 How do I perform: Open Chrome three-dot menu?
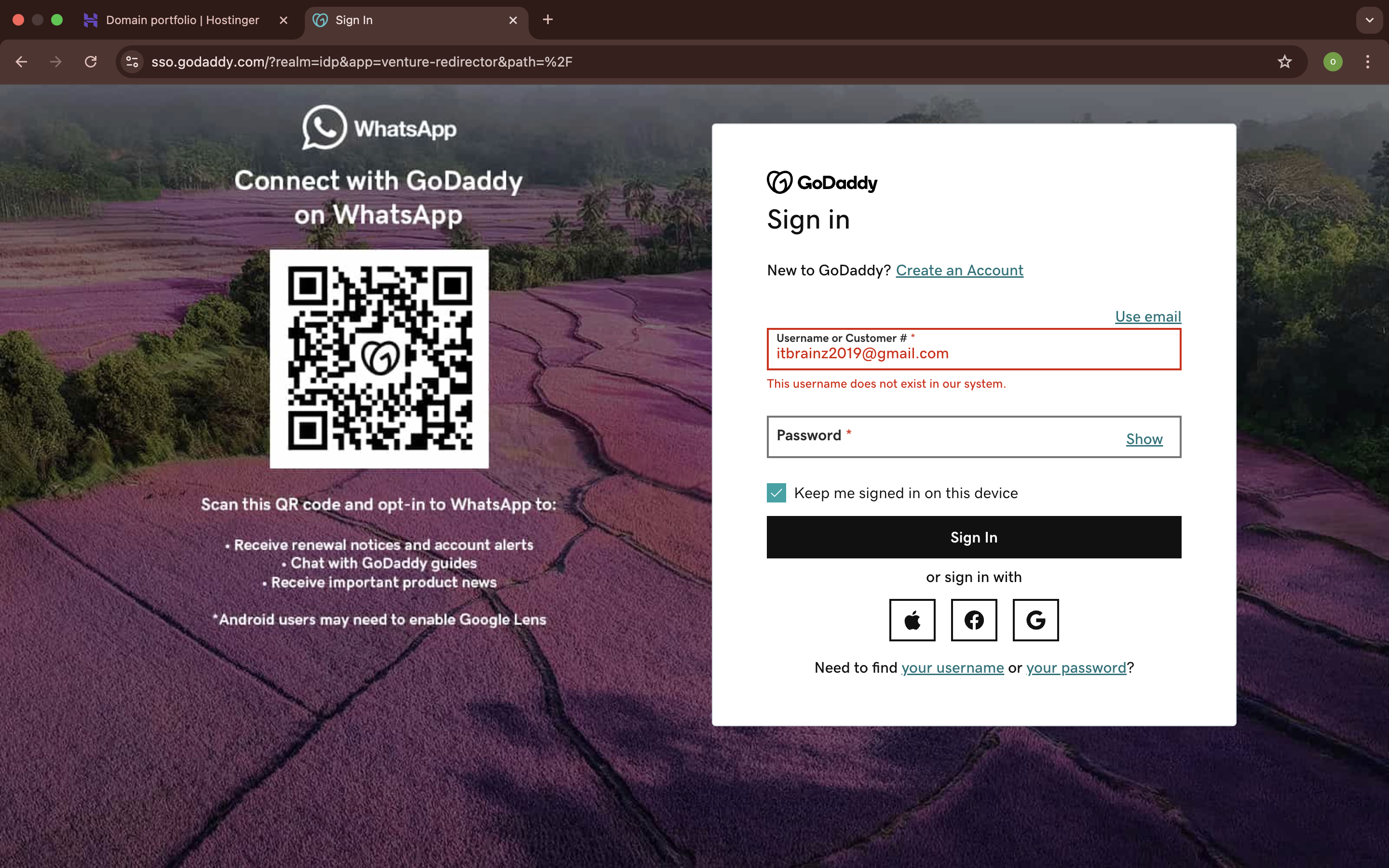pyautogui.click(x=1368, y=61)
